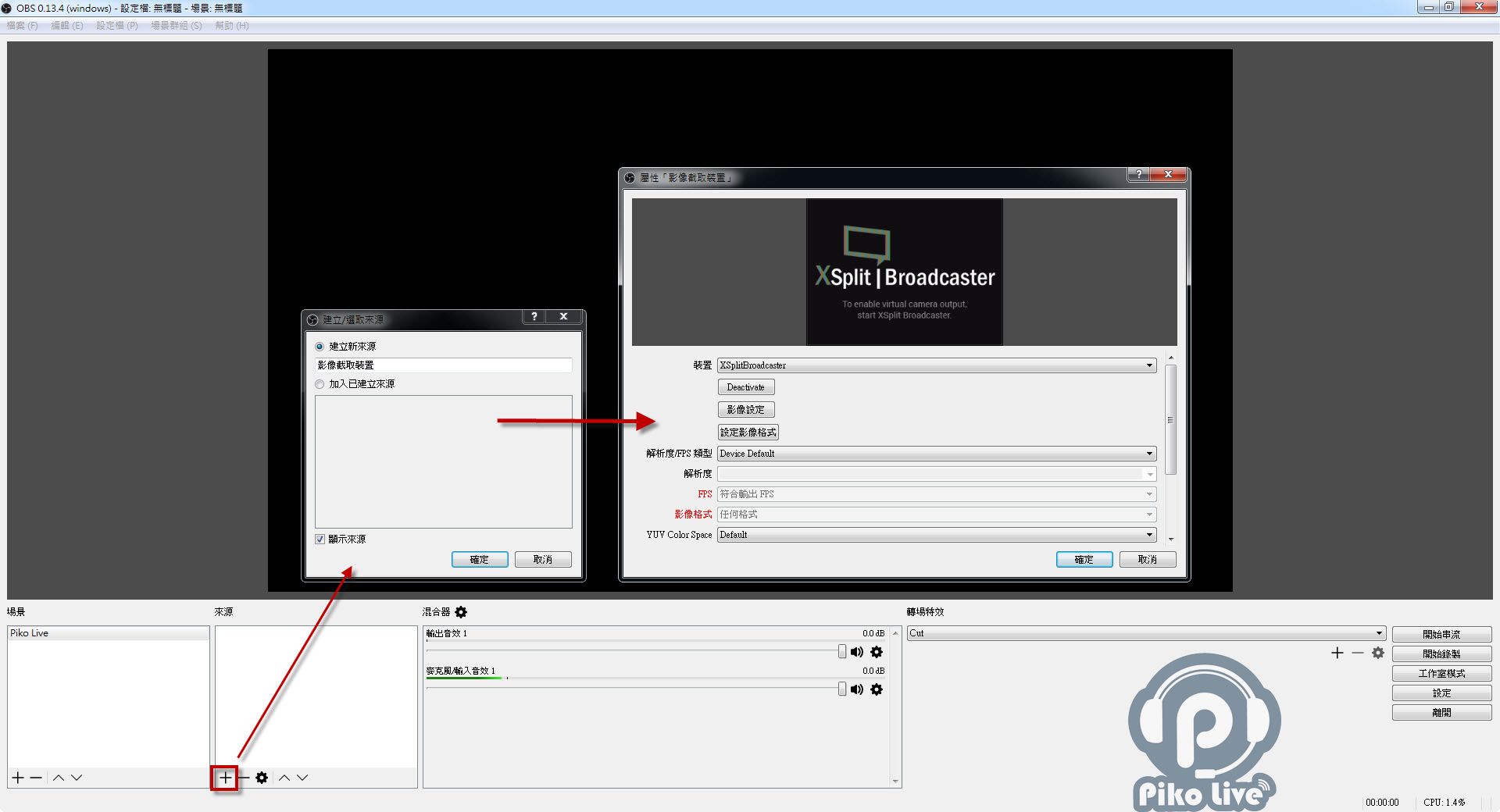Restore down the OBS main window
1500x812 pixels.
1448,7
